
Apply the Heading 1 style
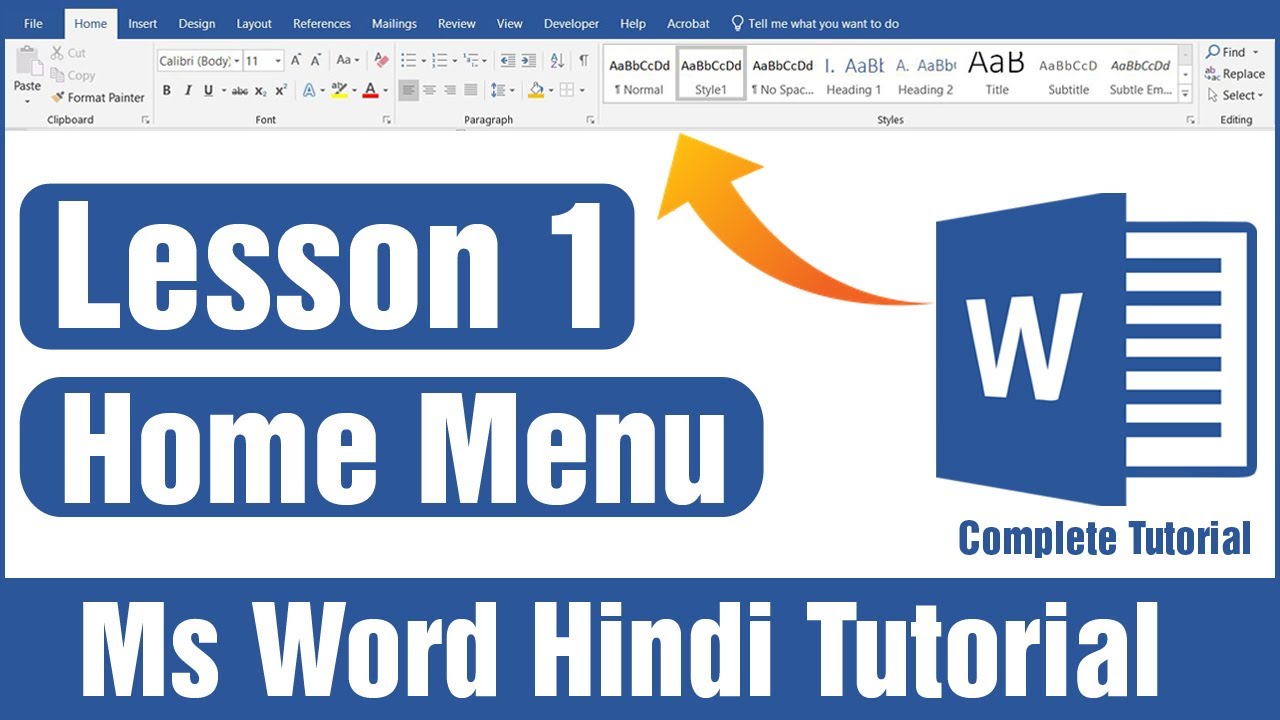coord(854,74)
